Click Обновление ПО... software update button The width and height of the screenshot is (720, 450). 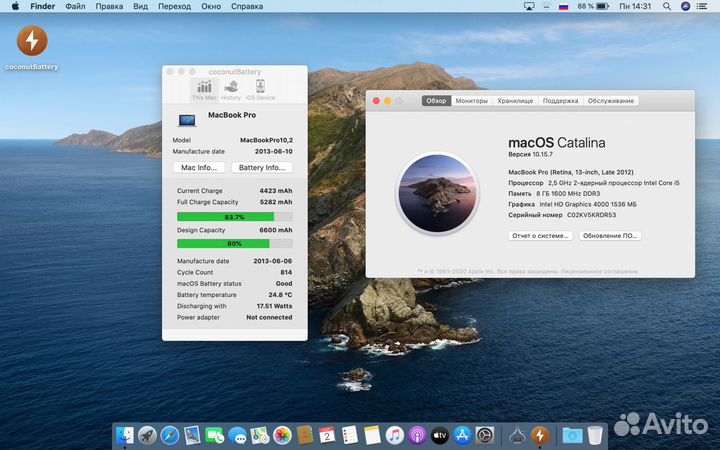610,236
